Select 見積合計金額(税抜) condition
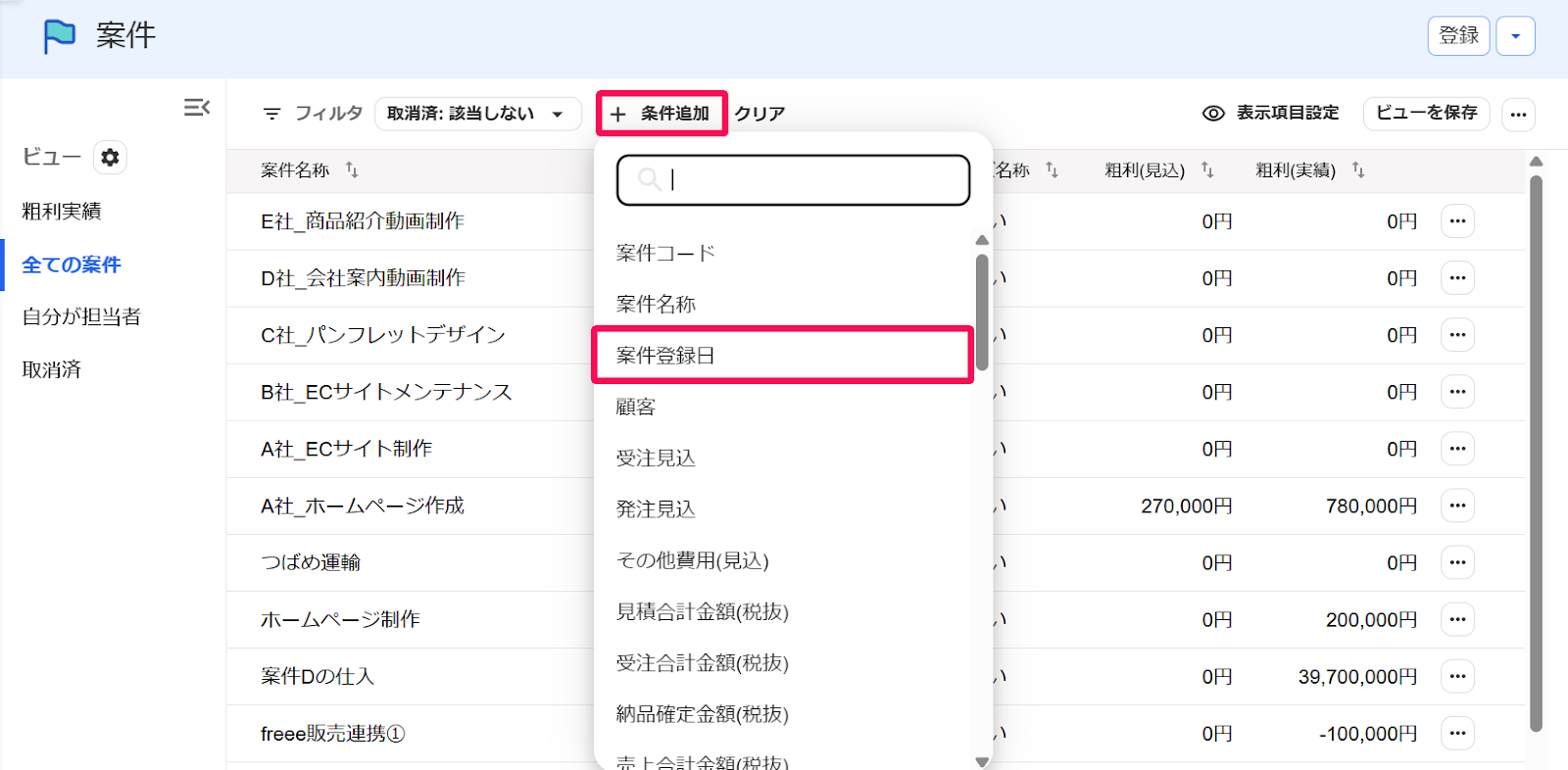The height and width of the screenshot is (770, 1568). pyautogui.click(x=702, y=611)
